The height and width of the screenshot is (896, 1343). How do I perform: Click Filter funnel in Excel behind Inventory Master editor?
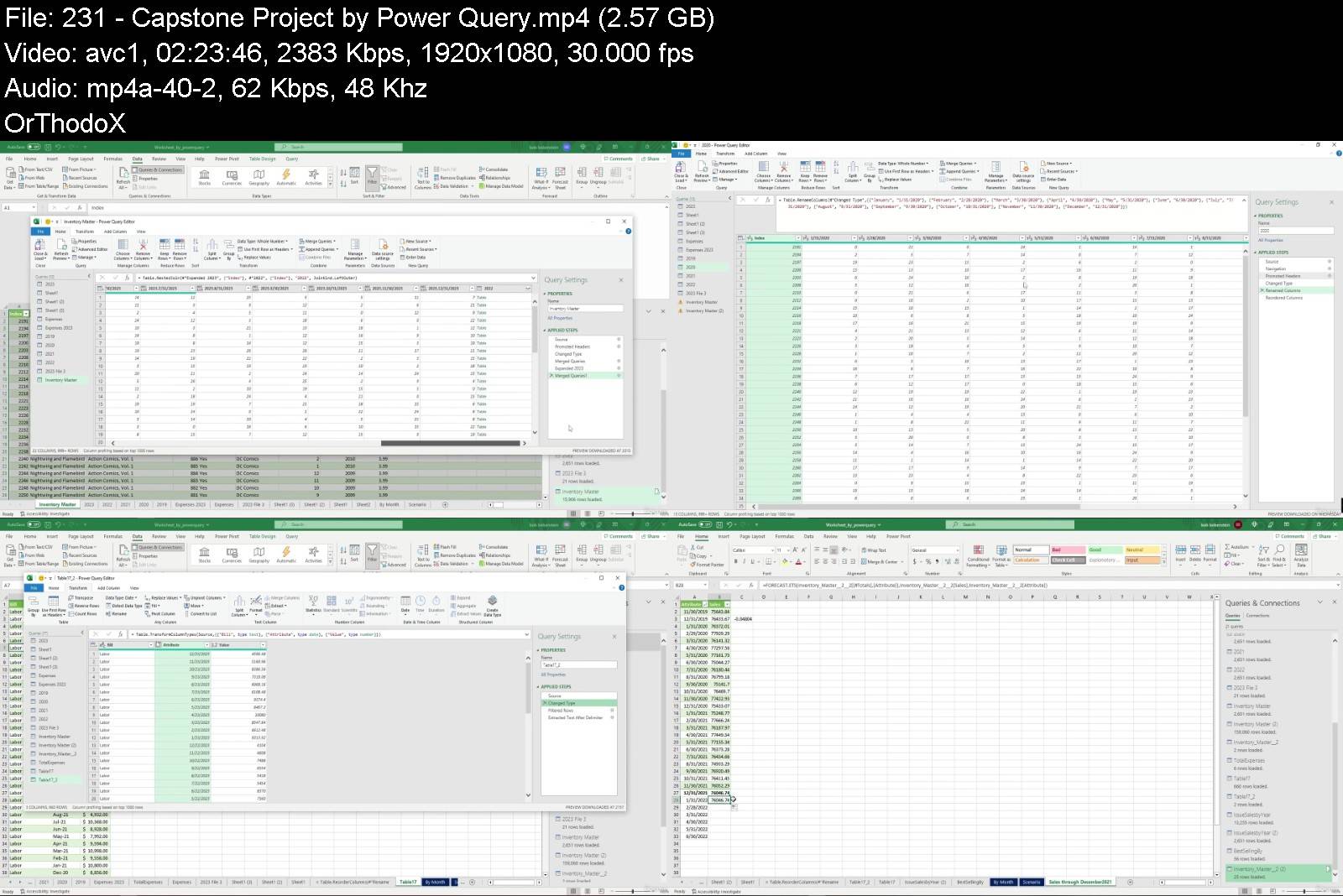[372, 177]
